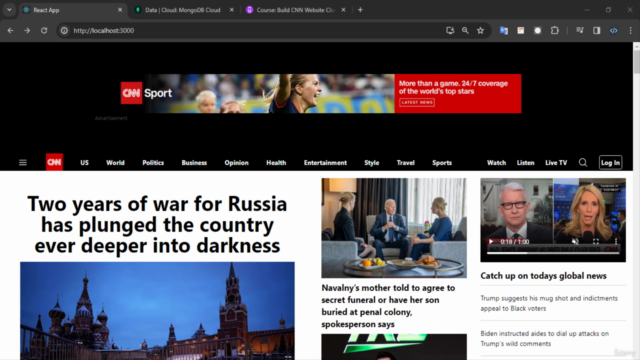Open the Business section
Screen dimensions: 640x360
(x=194, y=162)
